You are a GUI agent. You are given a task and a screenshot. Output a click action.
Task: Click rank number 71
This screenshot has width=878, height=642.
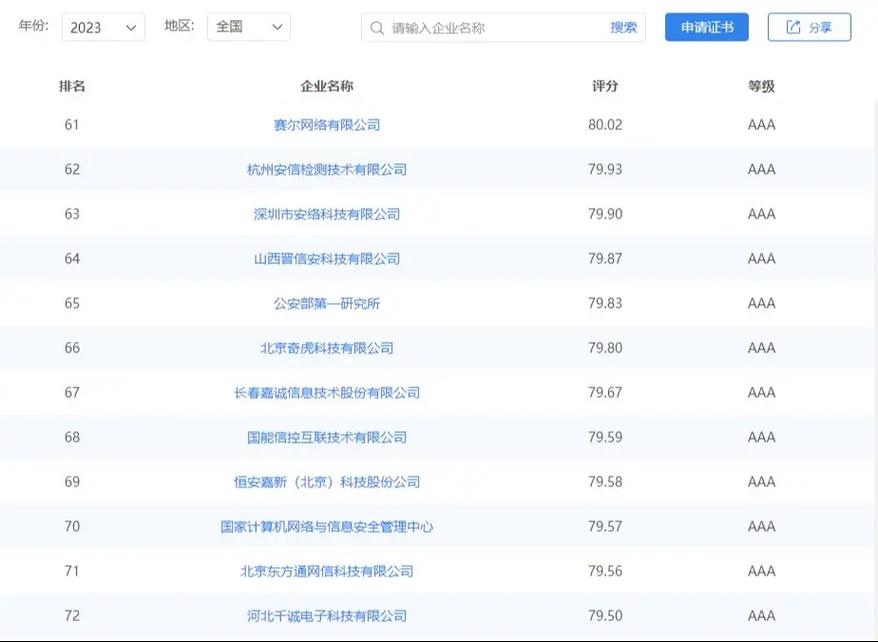pos(72,571)
